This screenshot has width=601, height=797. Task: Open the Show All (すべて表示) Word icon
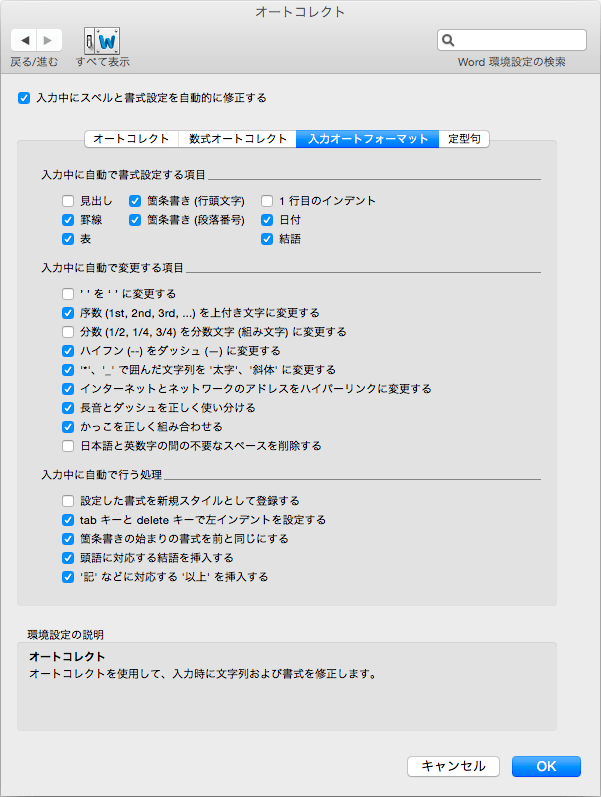101,41
